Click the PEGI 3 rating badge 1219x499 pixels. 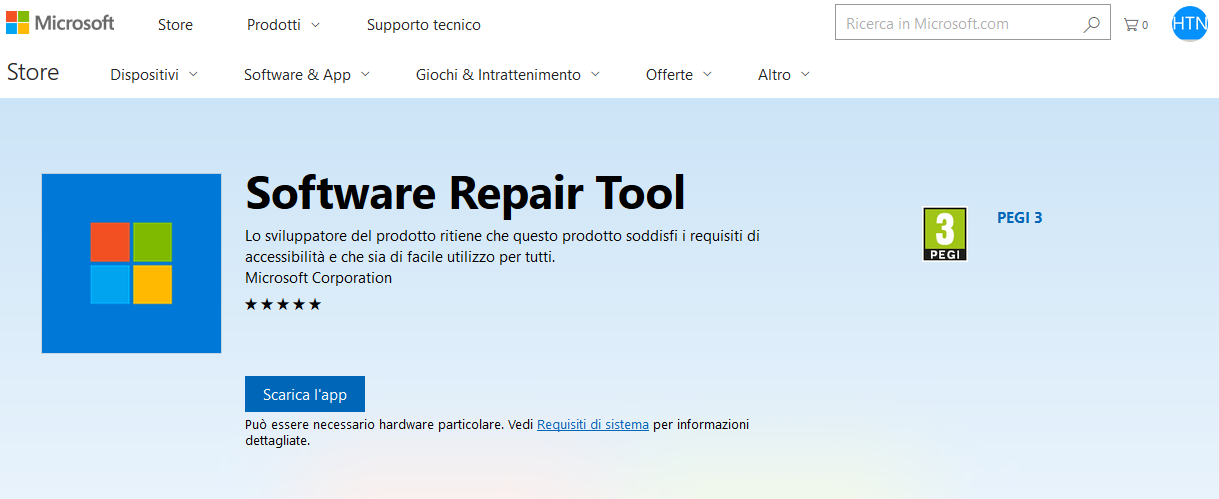click(x=944, y=234)
